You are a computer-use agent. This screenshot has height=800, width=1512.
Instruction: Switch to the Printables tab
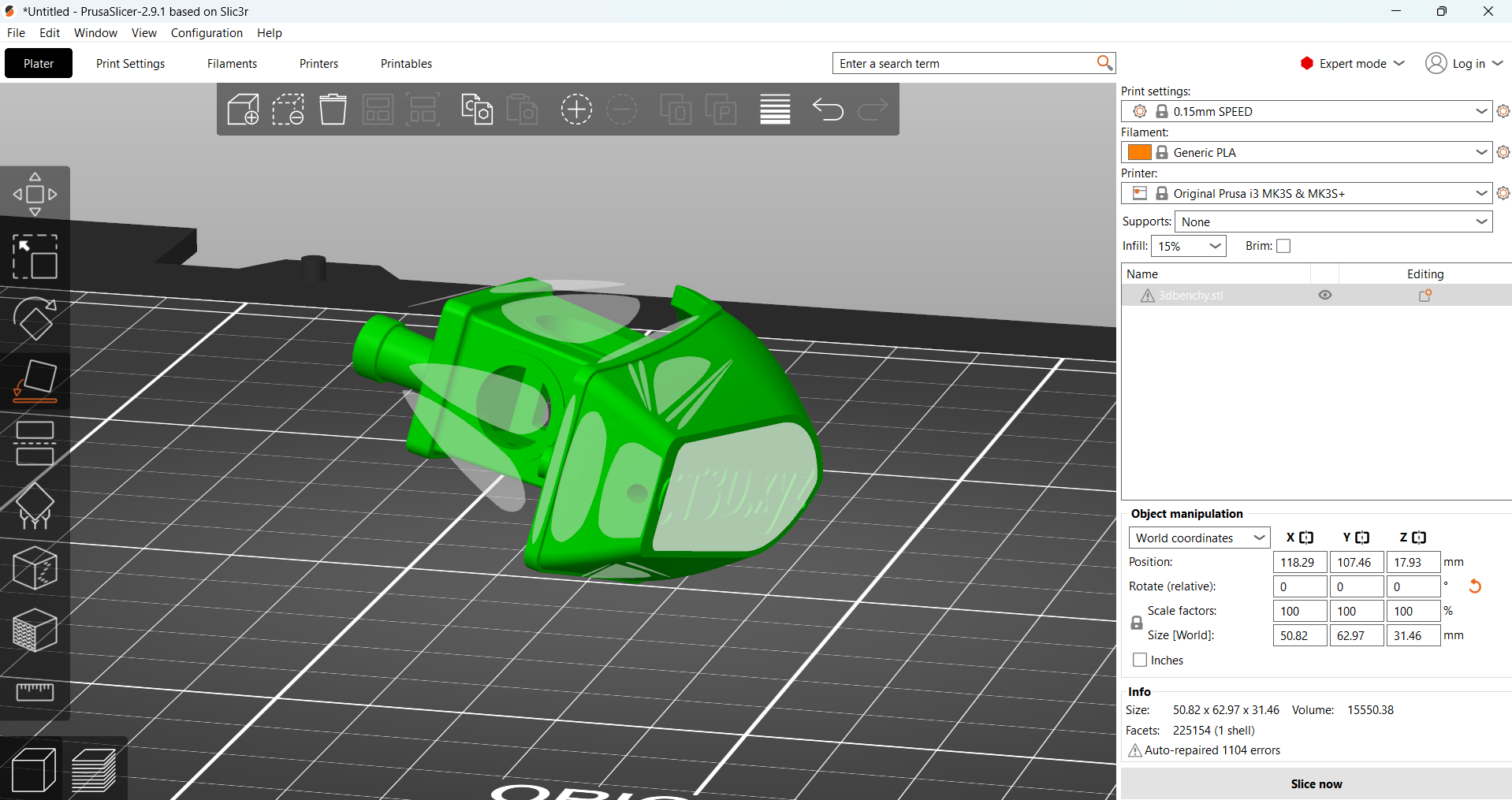click(406, 63)
